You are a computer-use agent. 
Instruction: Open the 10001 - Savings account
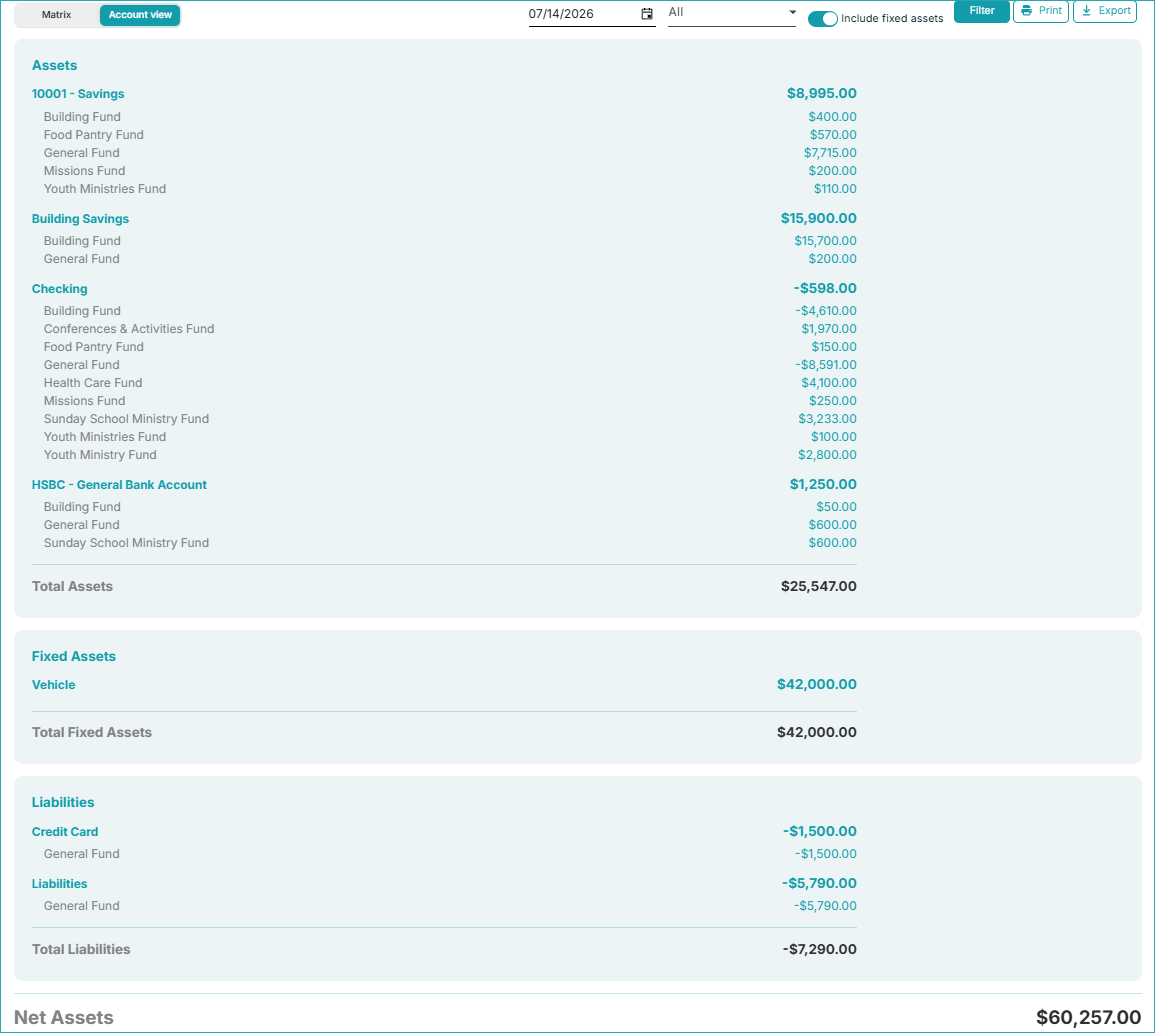78,94
